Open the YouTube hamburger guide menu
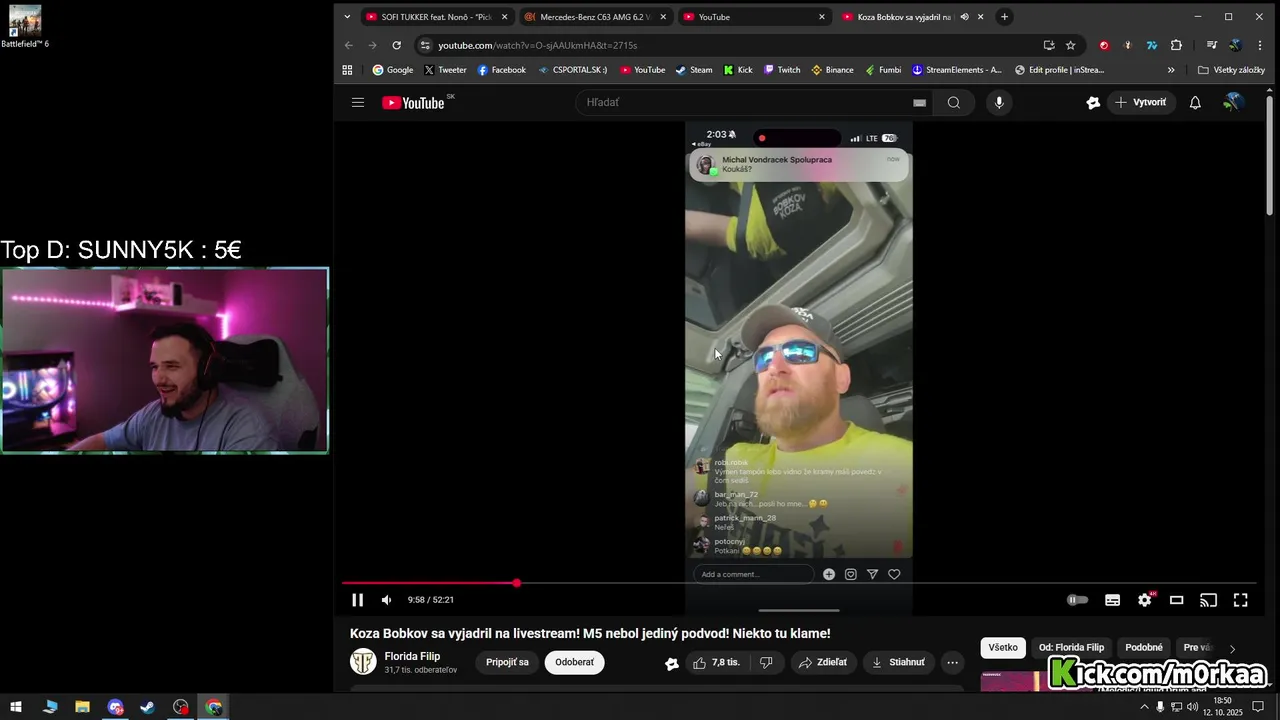Image resolution: width=1280 pixels, height=720 pixels. [x=358, y=102]
